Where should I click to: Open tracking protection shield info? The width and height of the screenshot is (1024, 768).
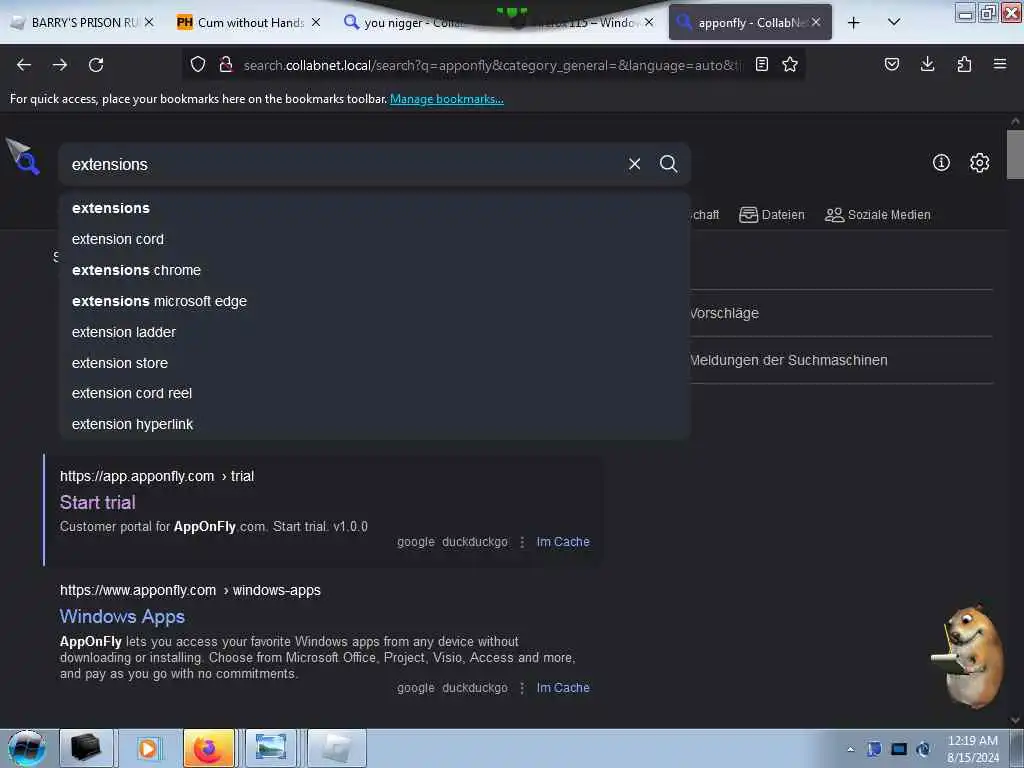(198, 64)
